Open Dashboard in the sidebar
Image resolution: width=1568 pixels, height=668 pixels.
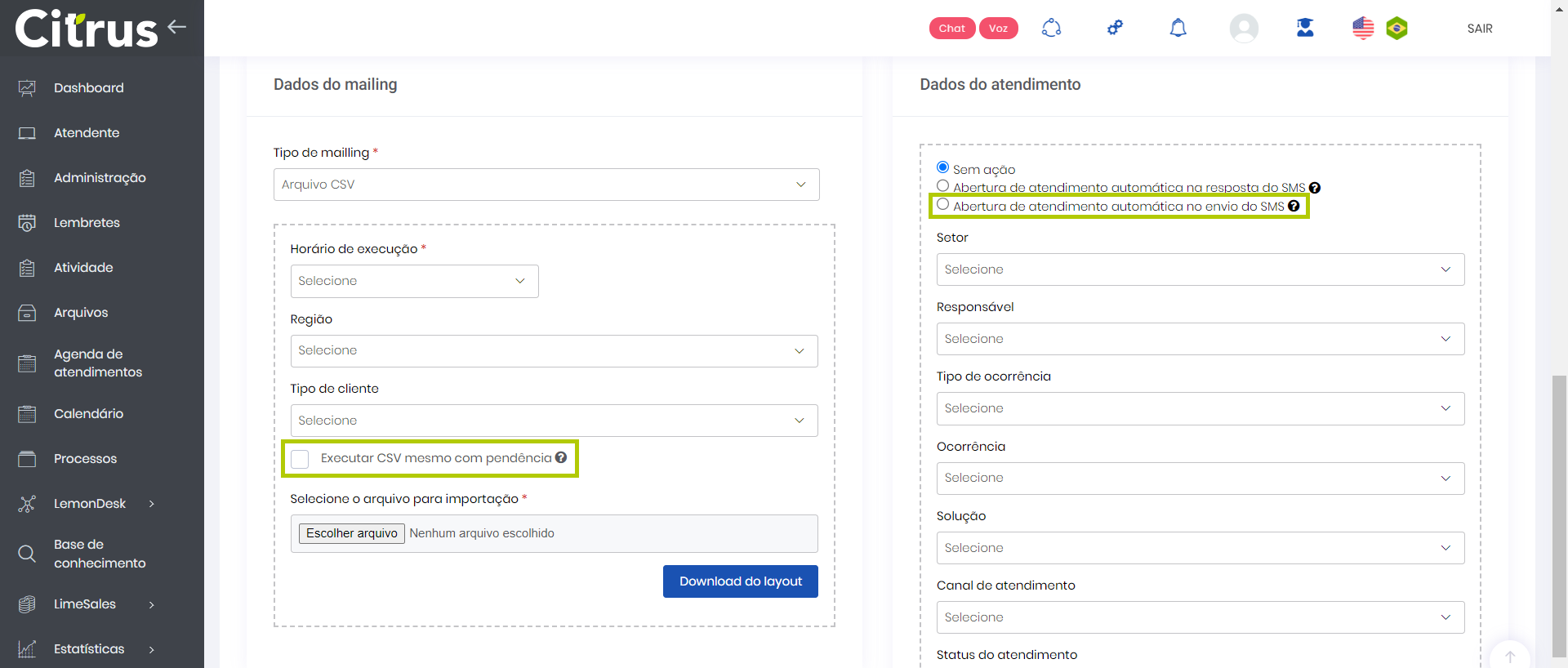(88, 88)
